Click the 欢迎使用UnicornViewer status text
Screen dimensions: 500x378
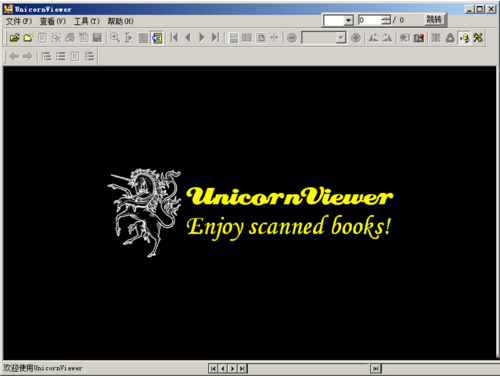[43, 368]
